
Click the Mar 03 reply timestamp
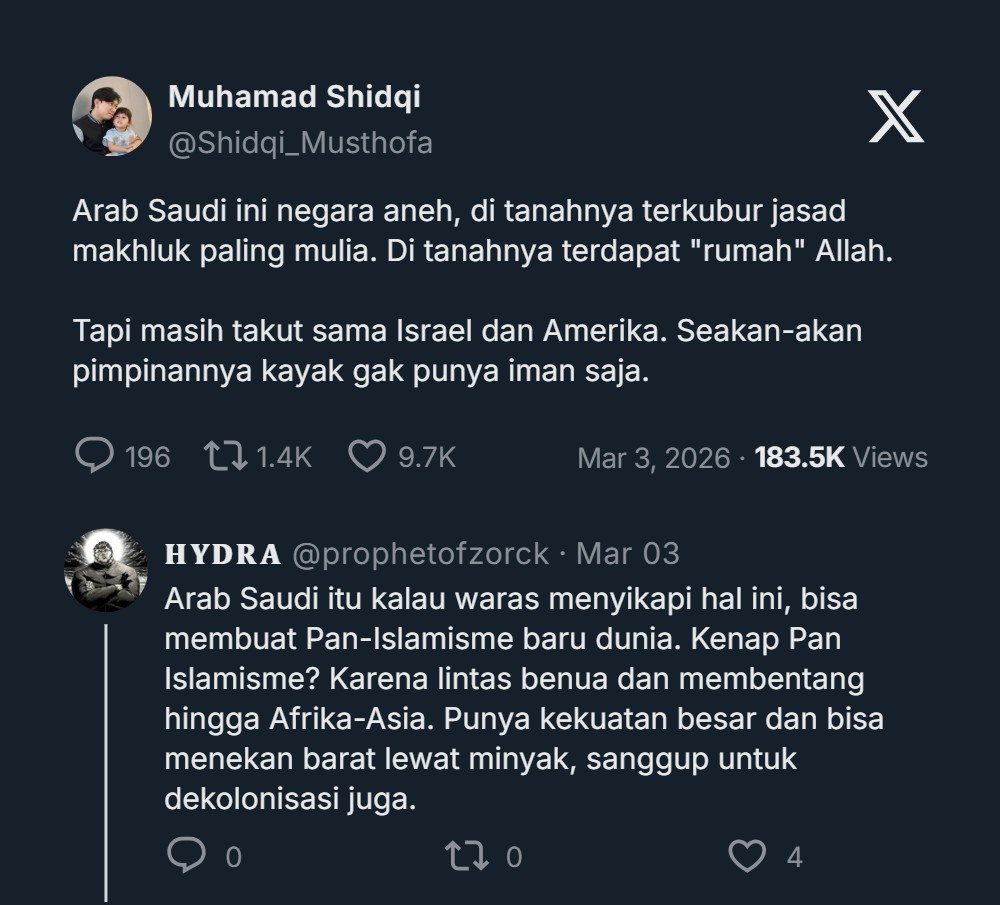(628, 554)
